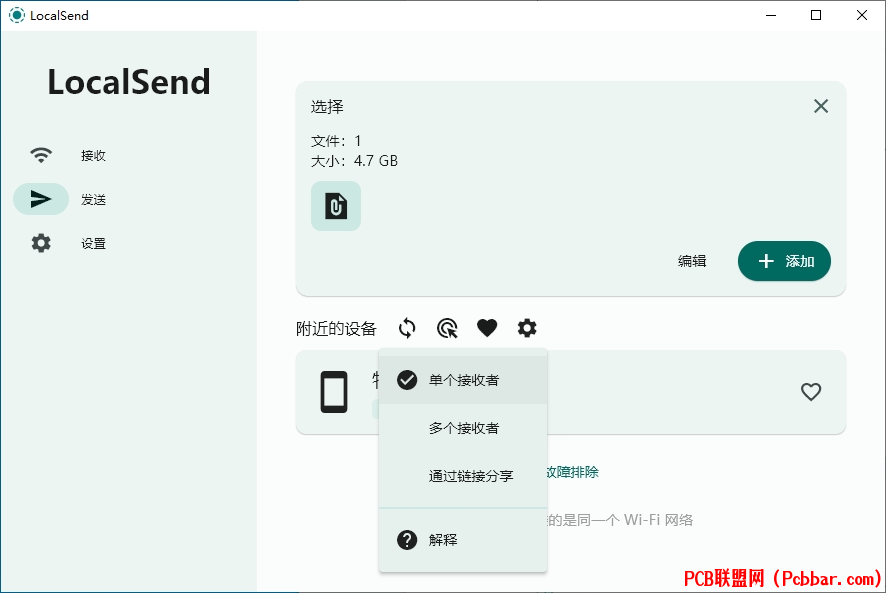Viewport: 886px width, 593px height.
Task: Click the 文件: 1 text
Action: [336, 141]
